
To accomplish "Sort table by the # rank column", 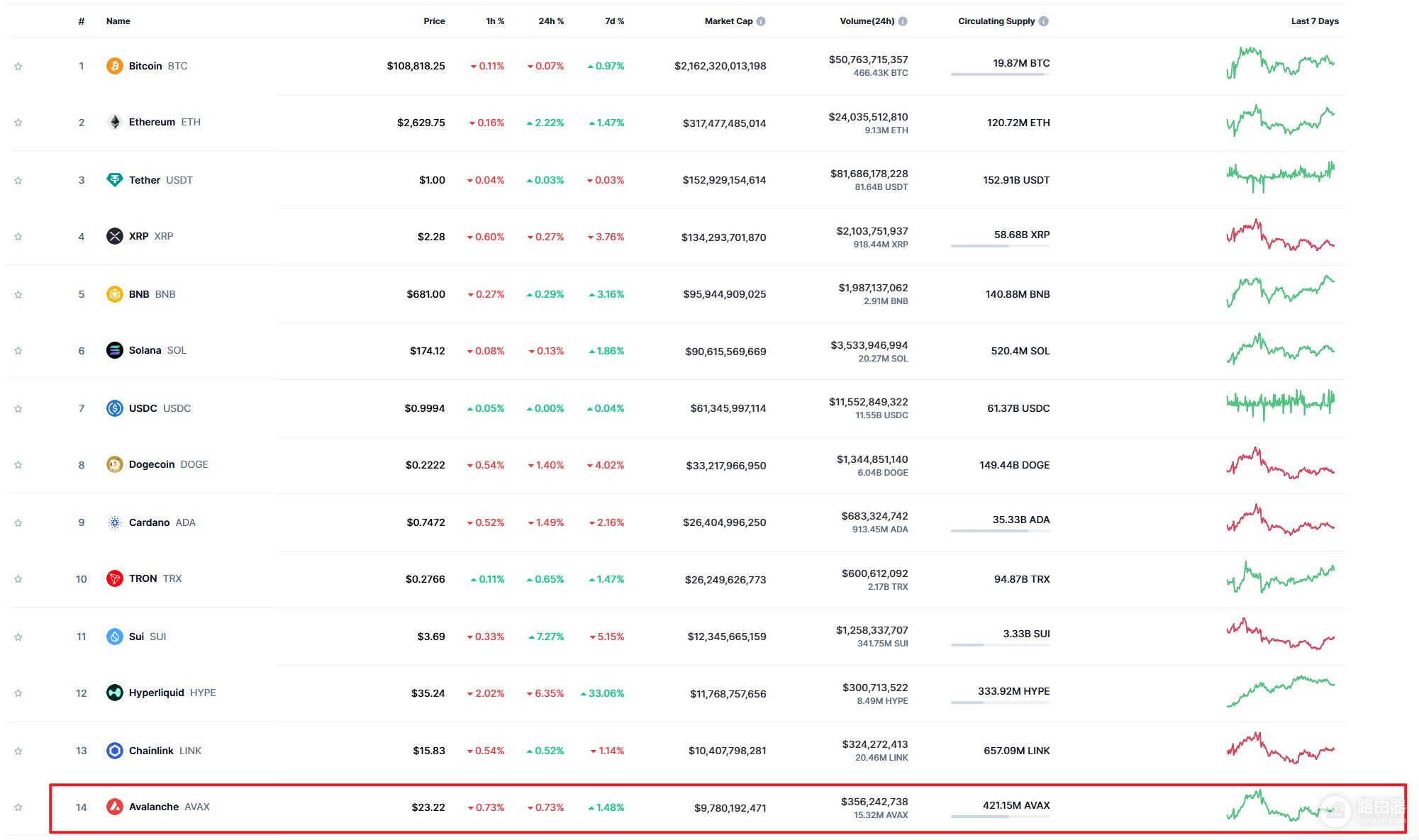I will tap(82, 21).
